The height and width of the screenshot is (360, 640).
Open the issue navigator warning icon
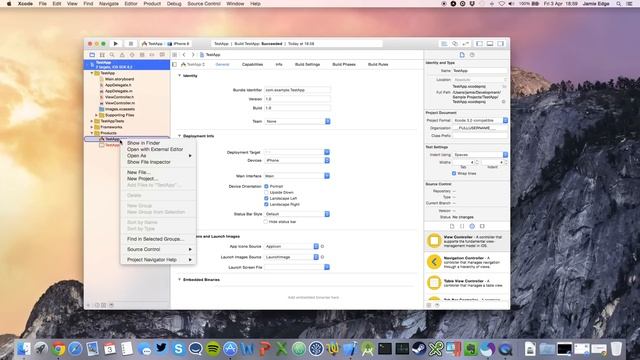(x=122, y=55)
